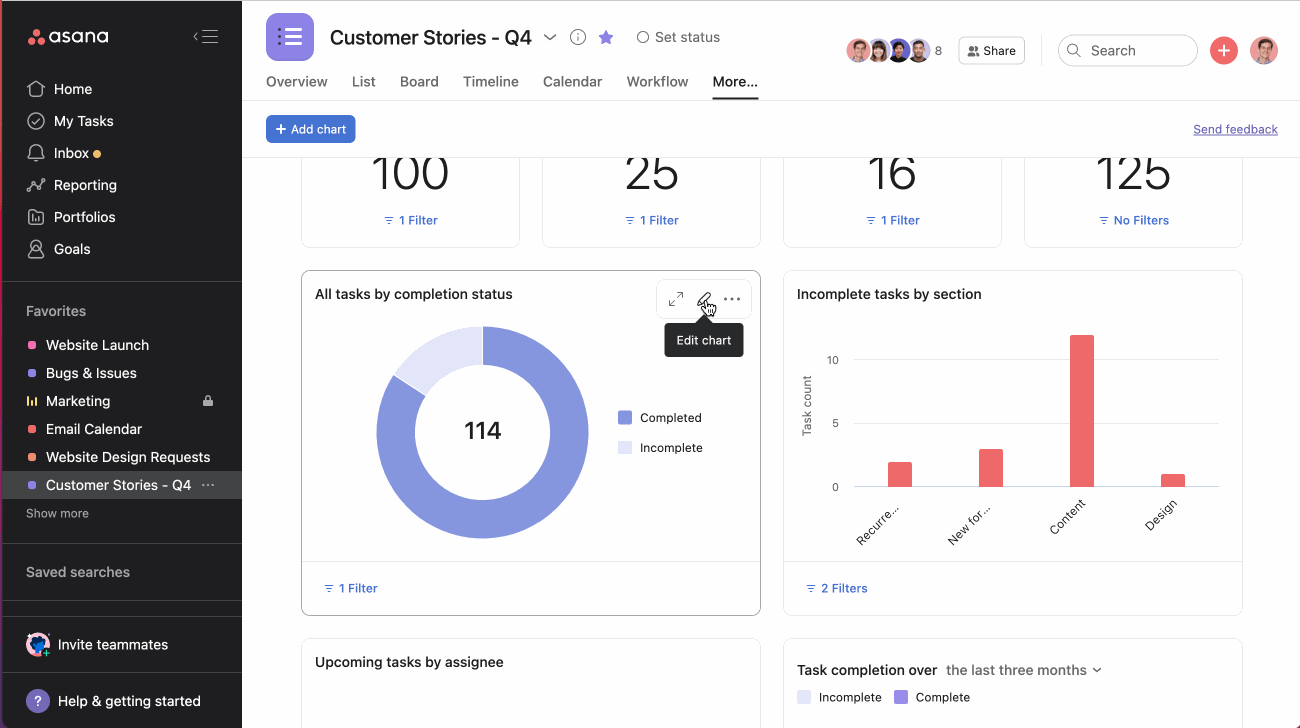Open the chart's three-dot more menu

[732, 299]
